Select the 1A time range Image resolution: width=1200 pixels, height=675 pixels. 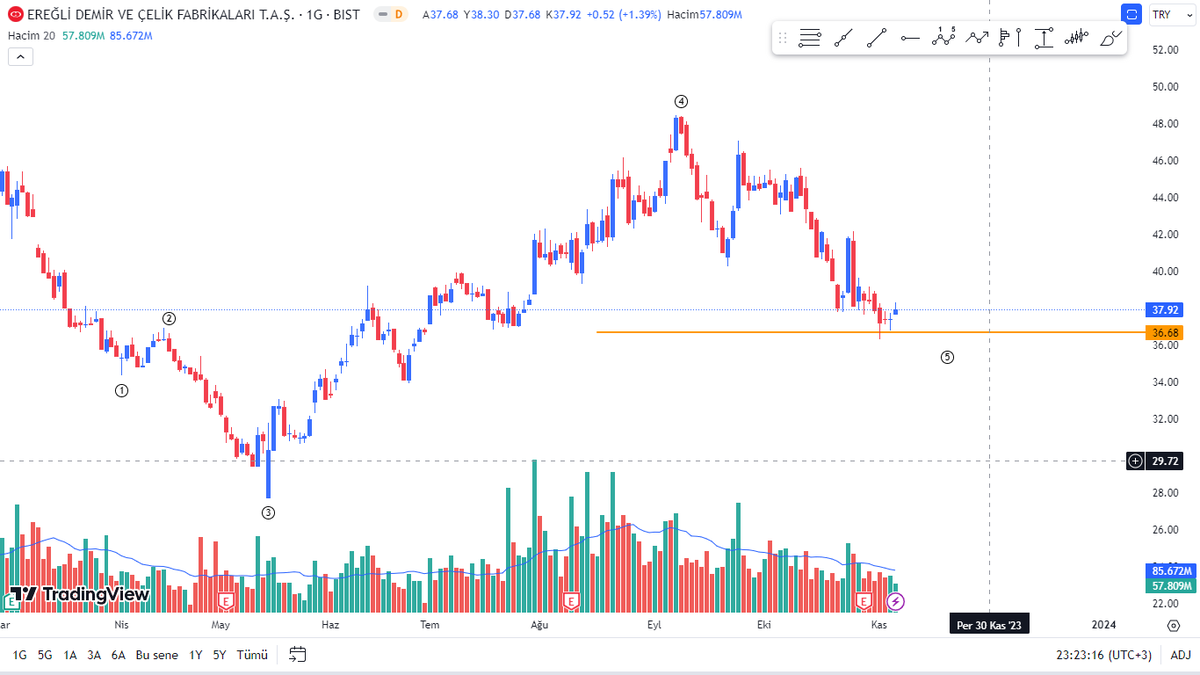pos(70,655)
